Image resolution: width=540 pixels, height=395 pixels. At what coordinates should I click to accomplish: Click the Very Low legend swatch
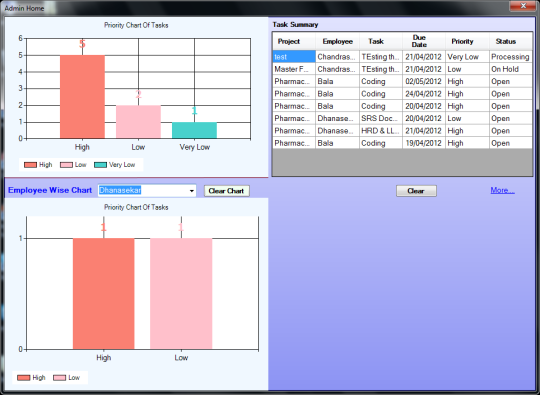point(100,165)
